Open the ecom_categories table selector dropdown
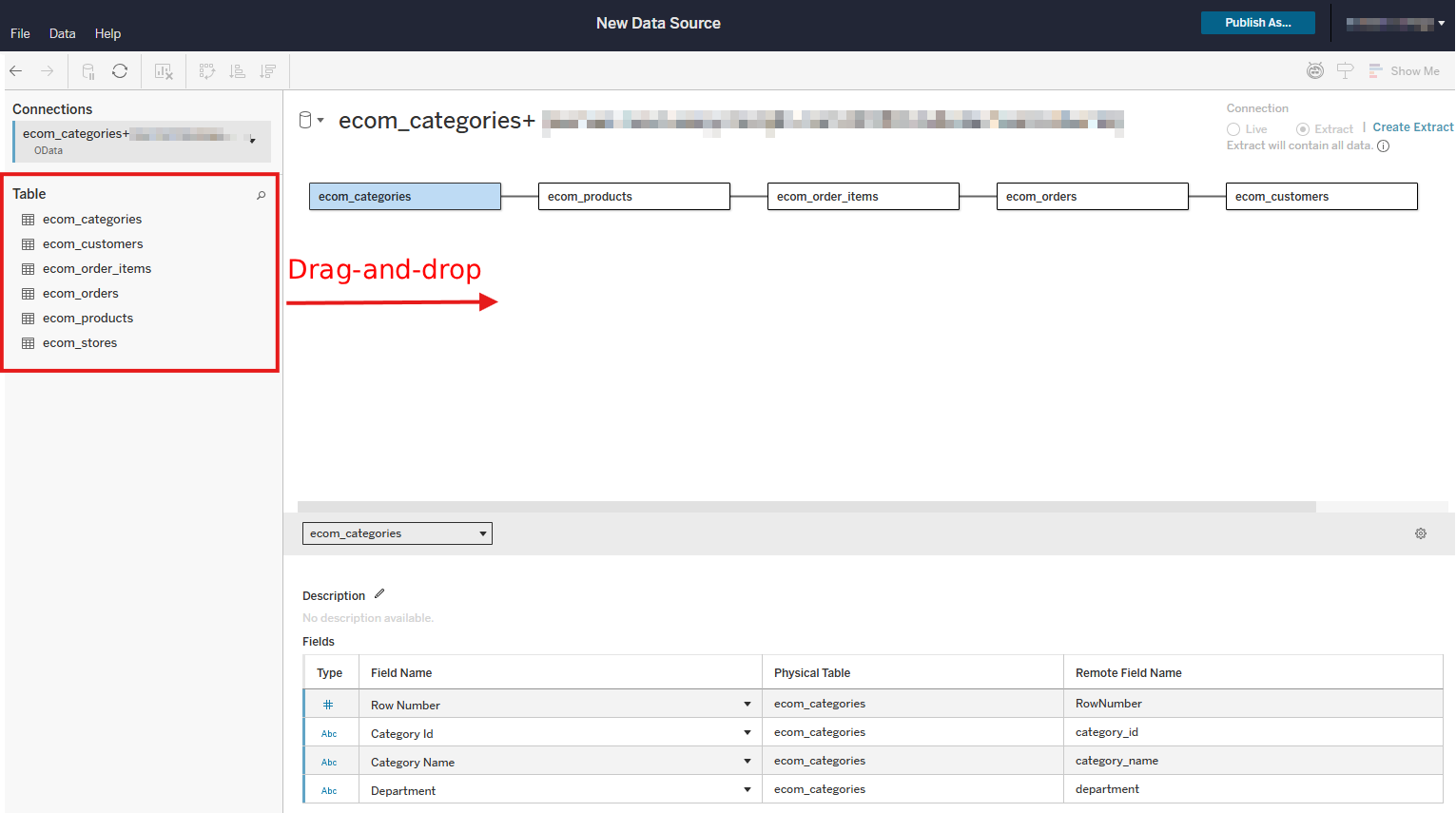This screenshot has width=1456, height=813. click(398, 533)
